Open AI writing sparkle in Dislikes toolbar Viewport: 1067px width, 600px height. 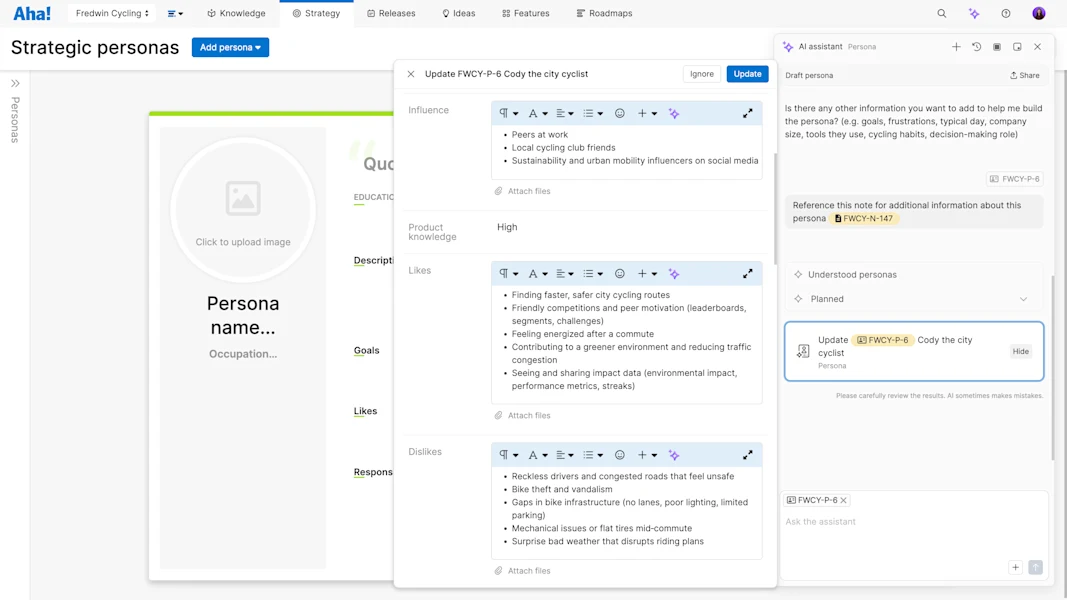[674, 455]
